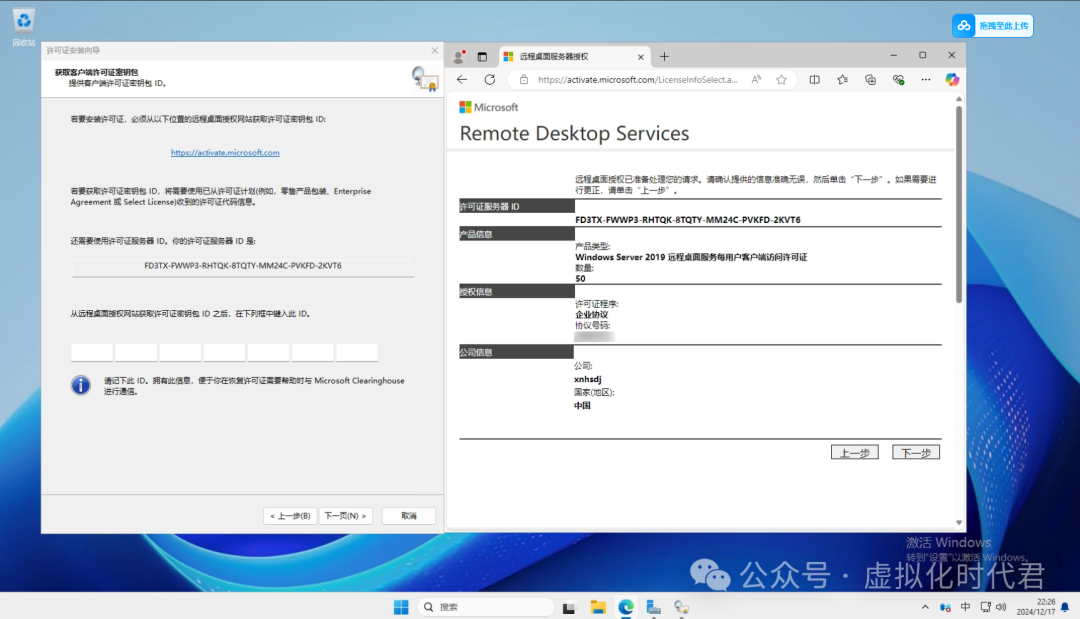This screenshot has width=1080, height=619.
Task: Open a new browser tab
Action: [664, 57]
